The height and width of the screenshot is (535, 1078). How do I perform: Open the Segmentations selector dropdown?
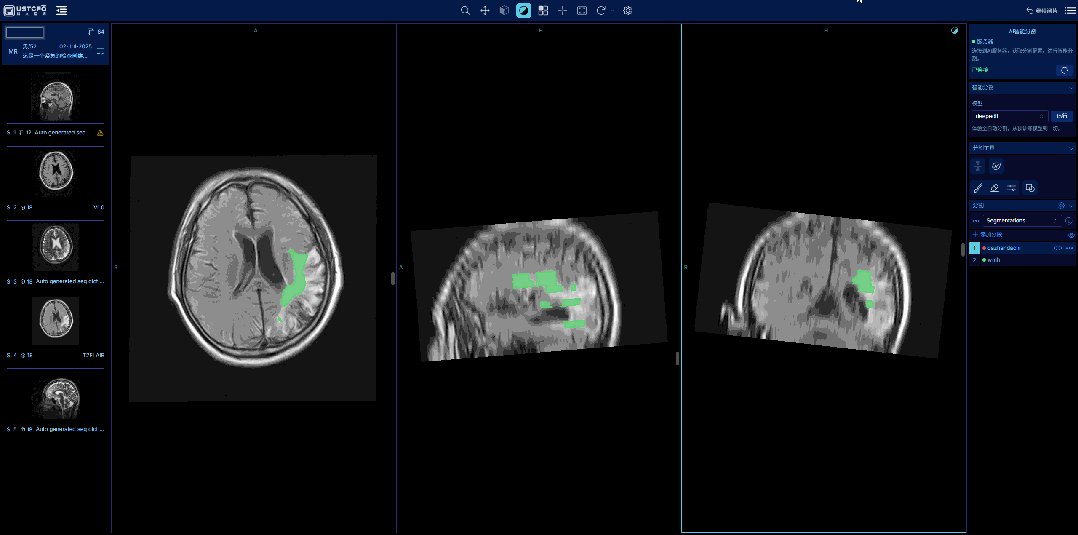coord(1021,220)
